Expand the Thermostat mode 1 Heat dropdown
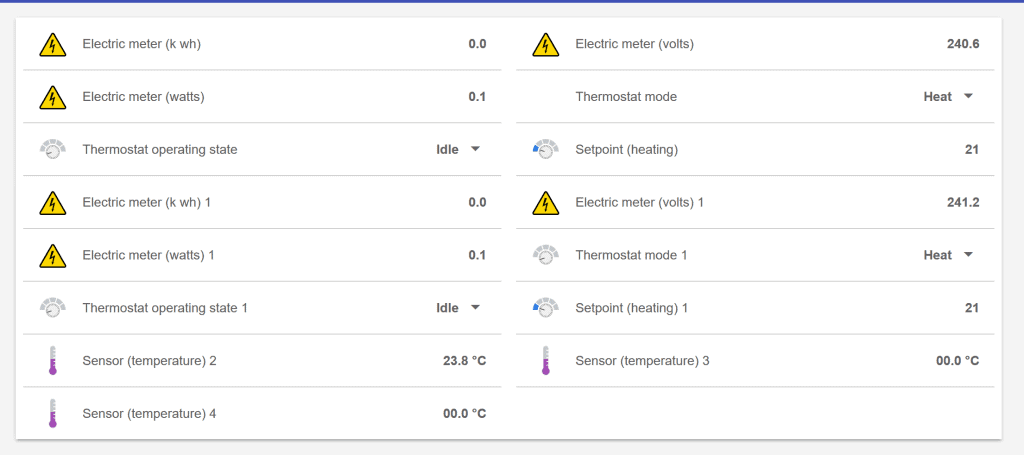 pyautogui.click(x=948, y=255)
